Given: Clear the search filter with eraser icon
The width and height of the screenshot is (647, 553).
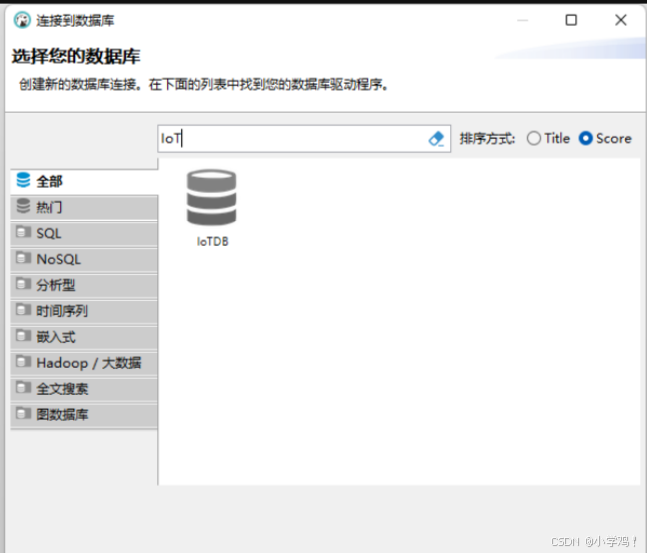Looking at the screenshot, I should (x=436, y=139).
